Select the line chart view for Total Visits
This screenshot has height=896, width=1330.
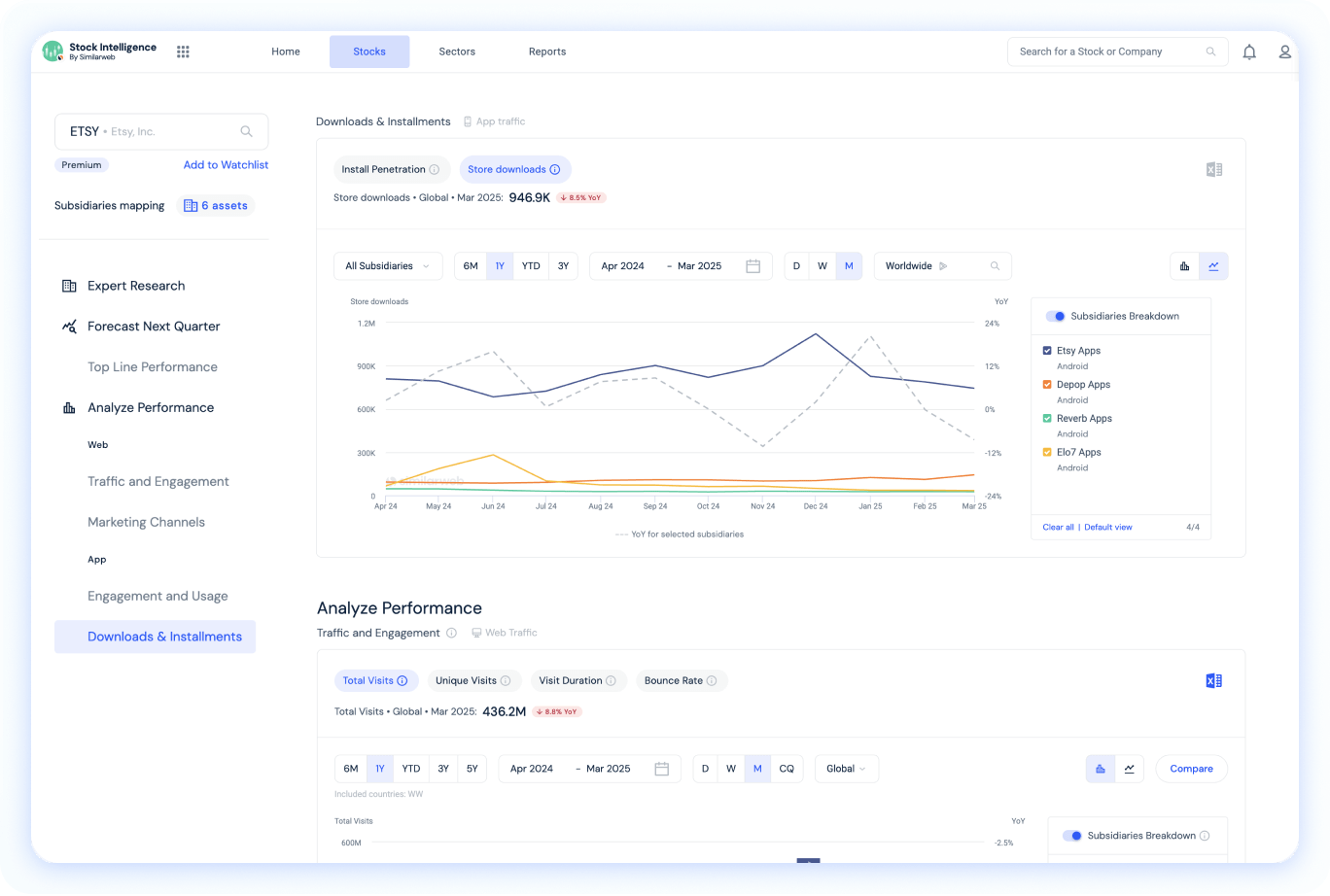pos(1130,768)
